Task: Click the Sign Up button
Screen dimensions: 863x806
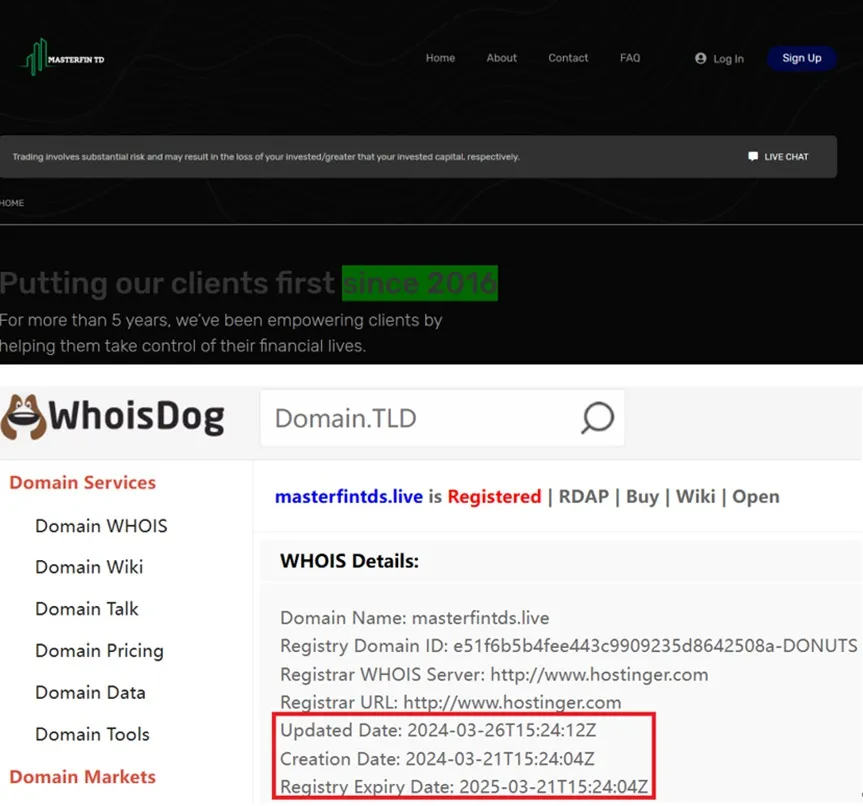Action: pyautogui.click(x=802, y=58)
